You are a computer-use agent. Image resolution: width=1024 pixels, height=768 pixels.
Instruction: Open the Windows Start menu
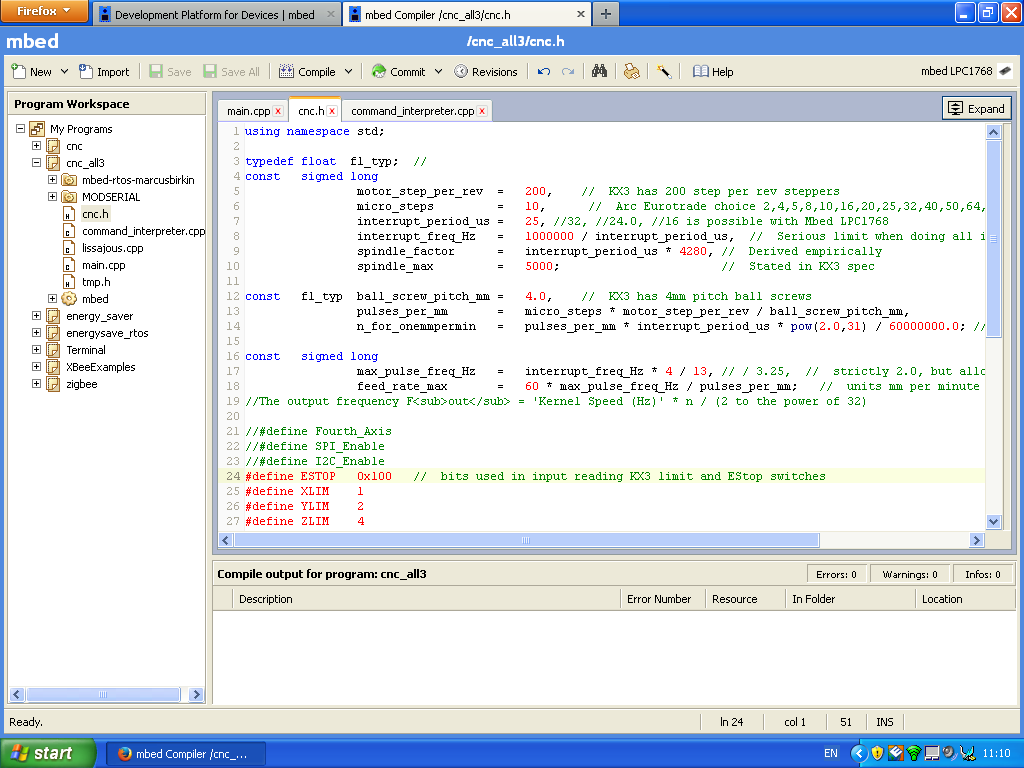[47, 753]
